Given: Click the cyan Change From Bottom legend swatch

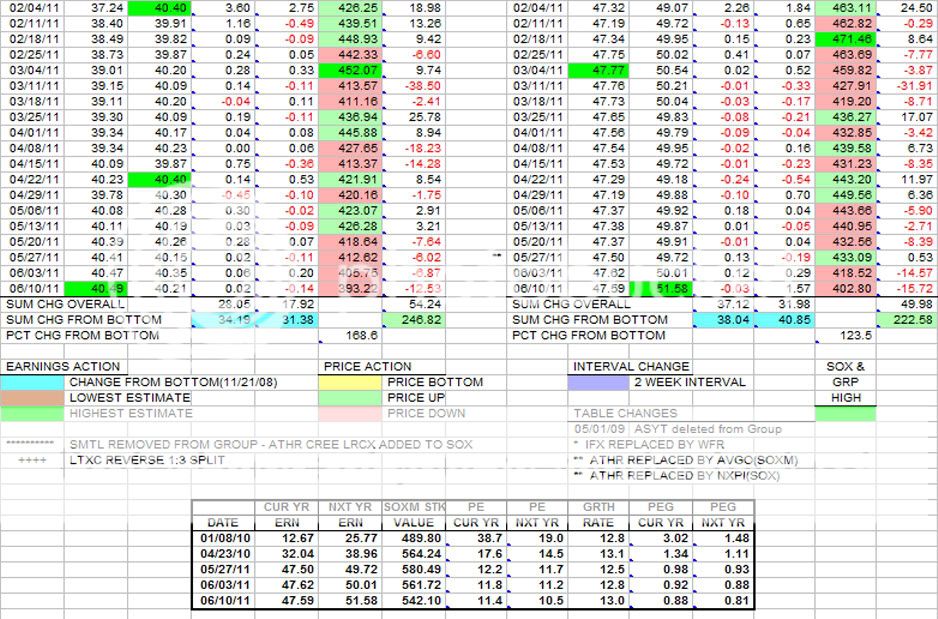Looking at the screenshot, I should (x=32, y=382).
